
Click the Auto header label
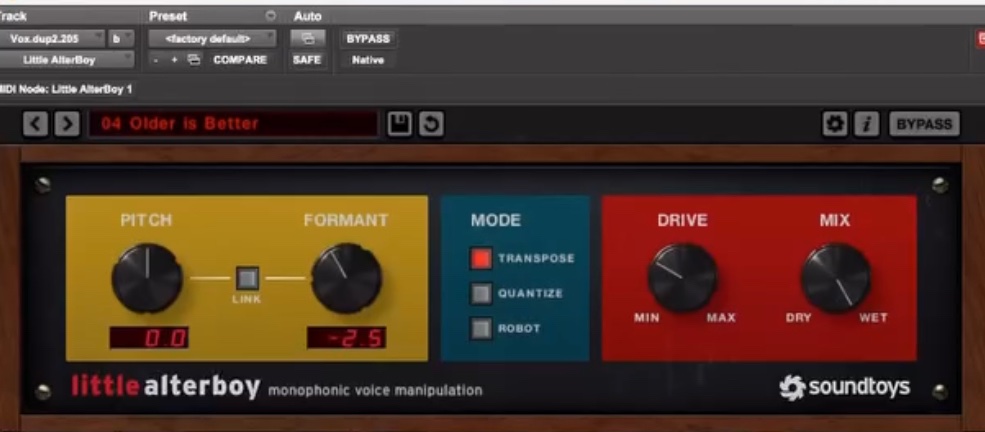pos(307,16)
